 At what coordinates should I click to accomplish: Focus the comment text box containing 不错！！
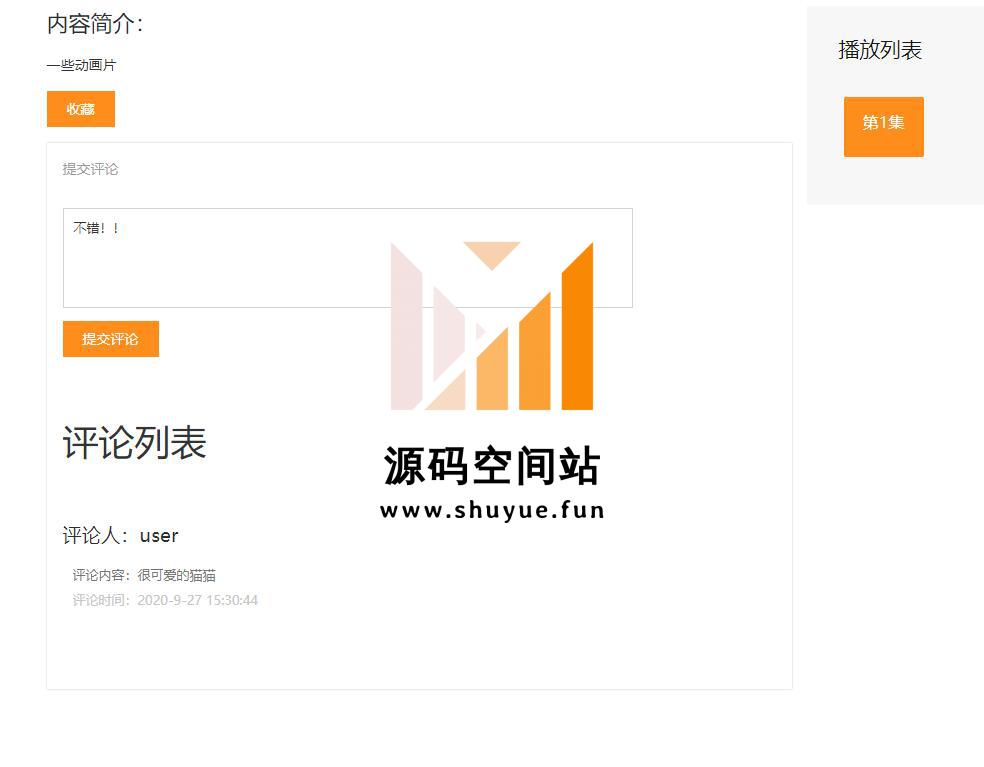point(348,258)
